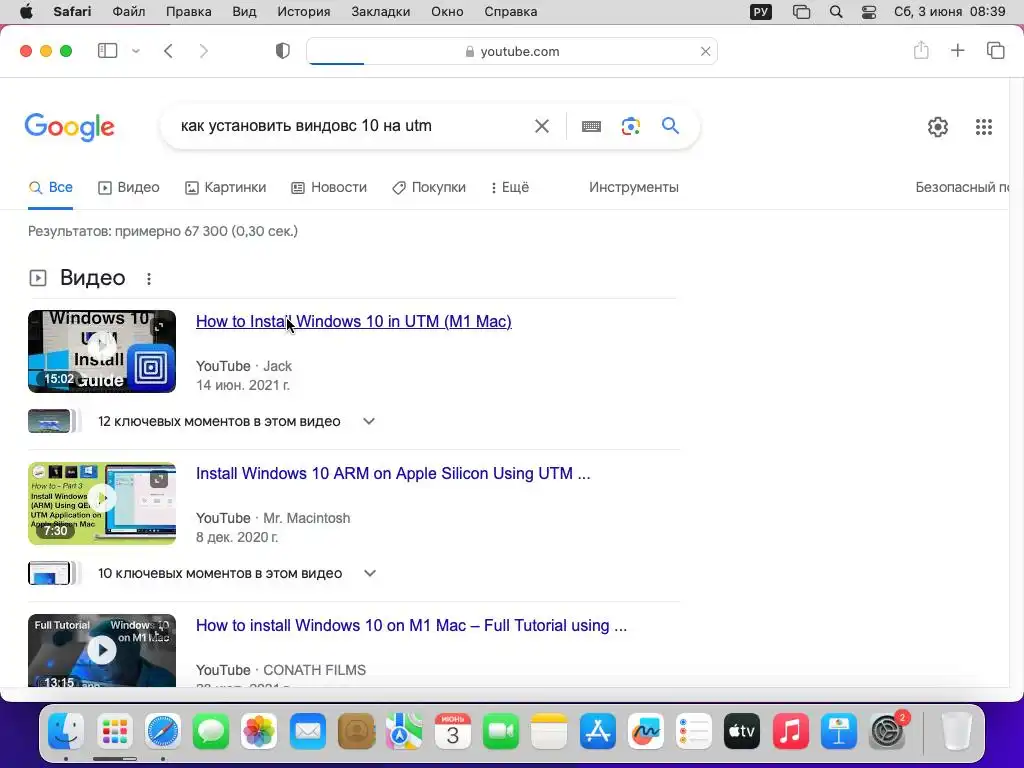This screenshot has height=768, width=1024.
Task: Open the Справка menu
Action: pos(511,12)
